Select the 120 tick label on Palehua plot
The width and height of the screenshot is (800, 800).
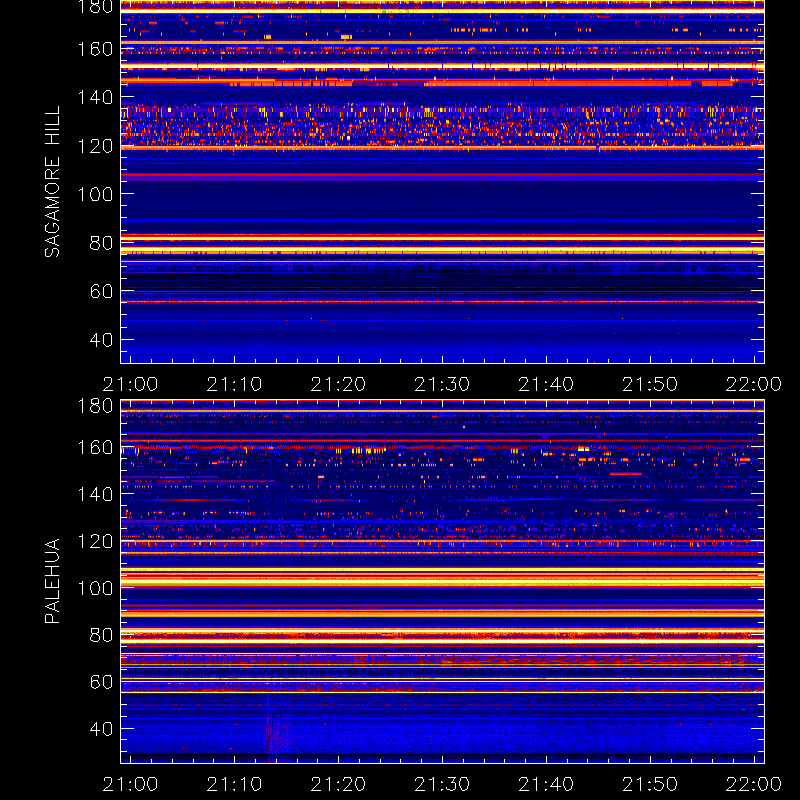(x=95, y=541)
